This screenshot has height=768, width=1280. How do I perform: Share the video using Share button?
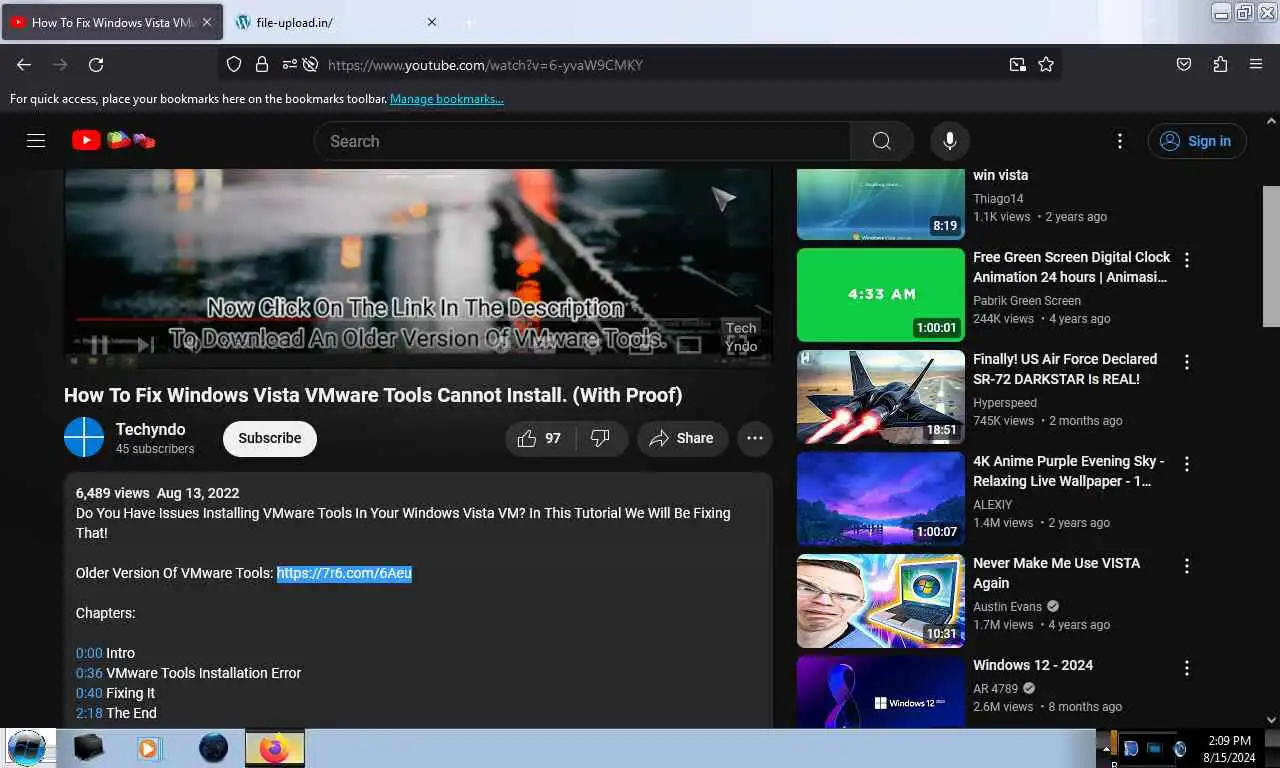[x=682, y=438]
